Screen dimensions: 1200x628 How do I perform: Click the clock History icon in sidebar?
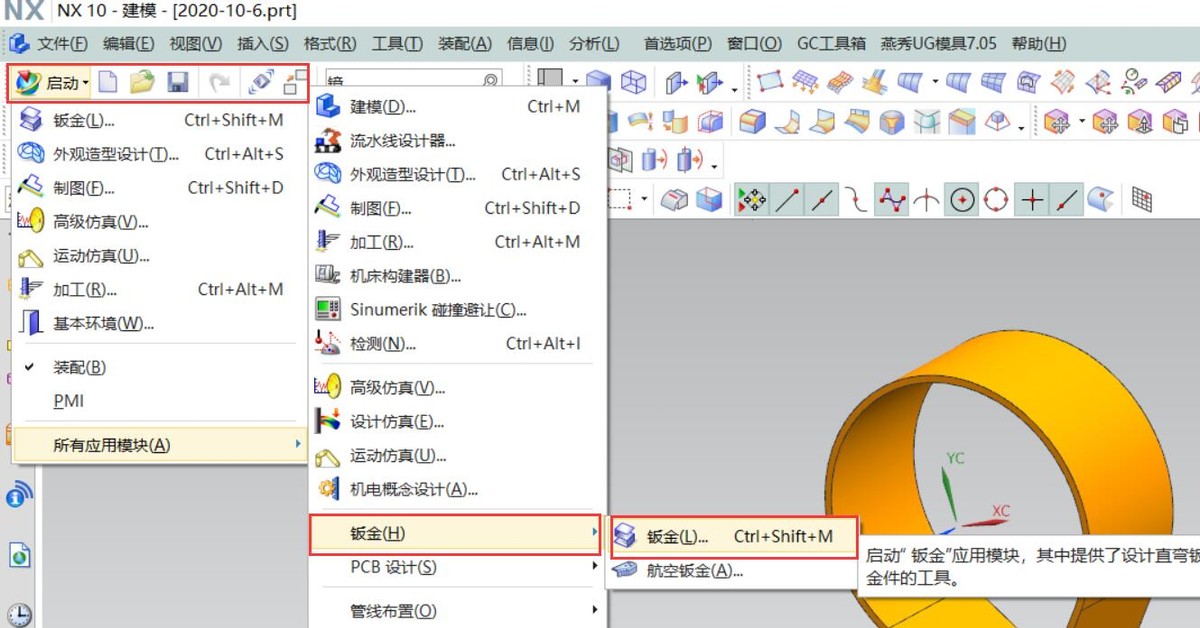[20, 616]
